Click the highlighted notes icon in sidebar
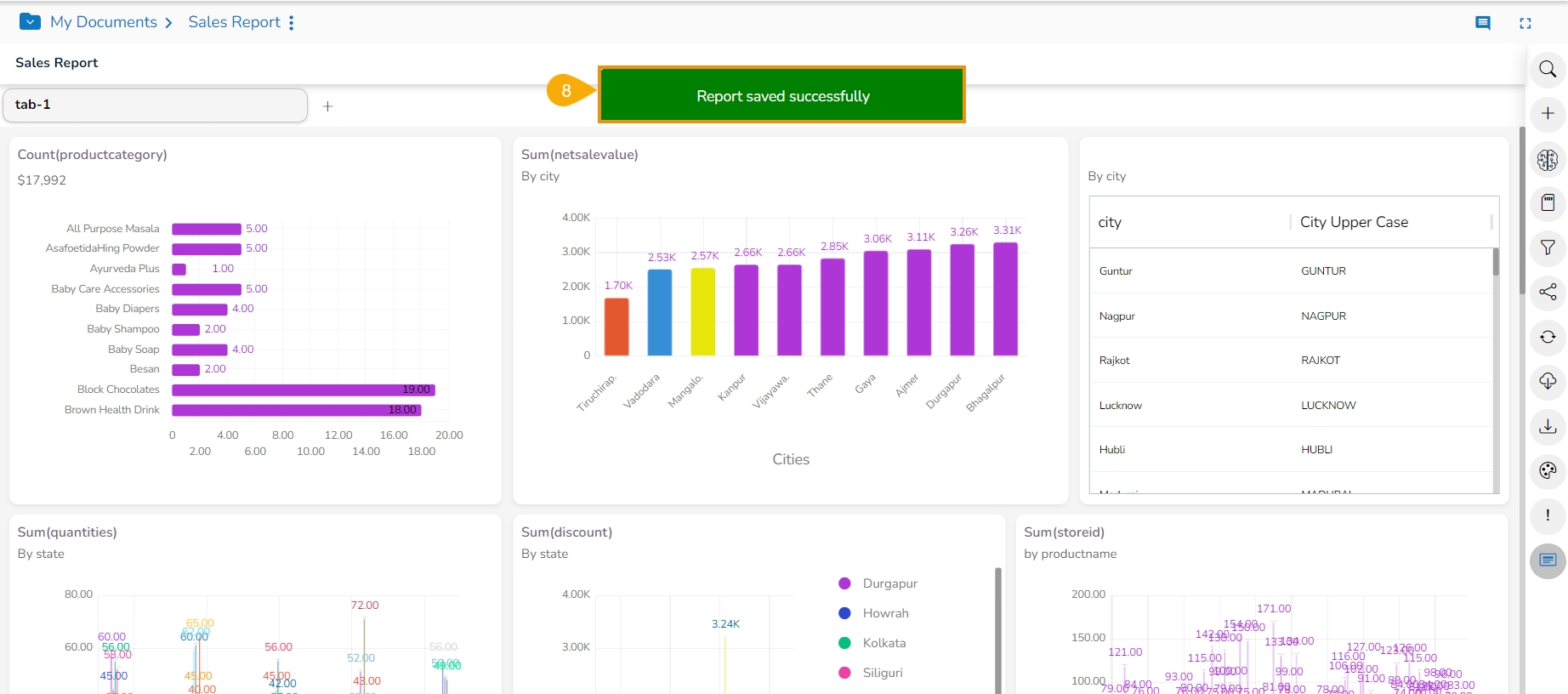This screenshot has height=694, width=1568. (1548, 560)
